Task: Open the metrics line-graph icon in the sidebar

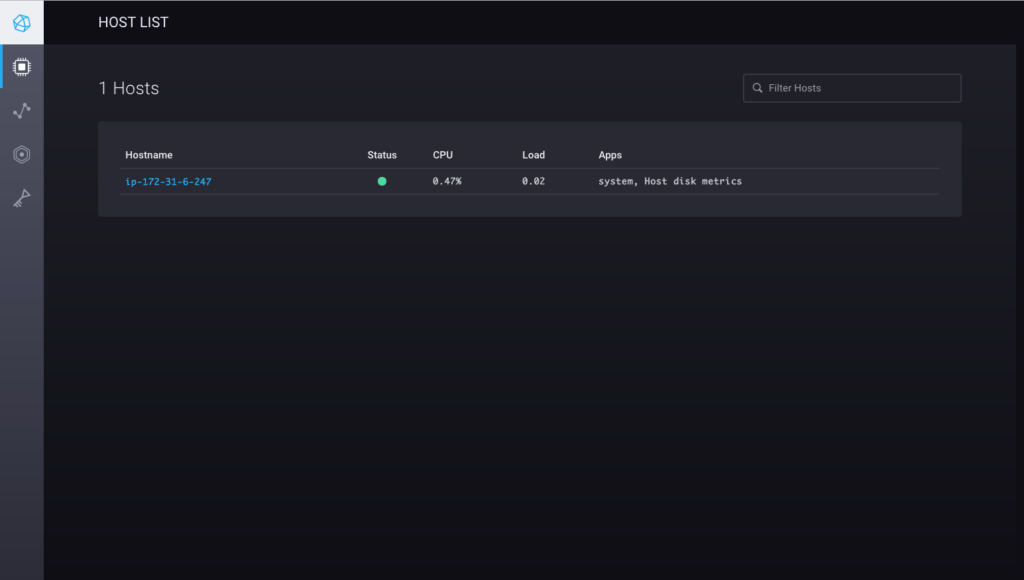Action: pyautogui.click(x=21, y=110)
